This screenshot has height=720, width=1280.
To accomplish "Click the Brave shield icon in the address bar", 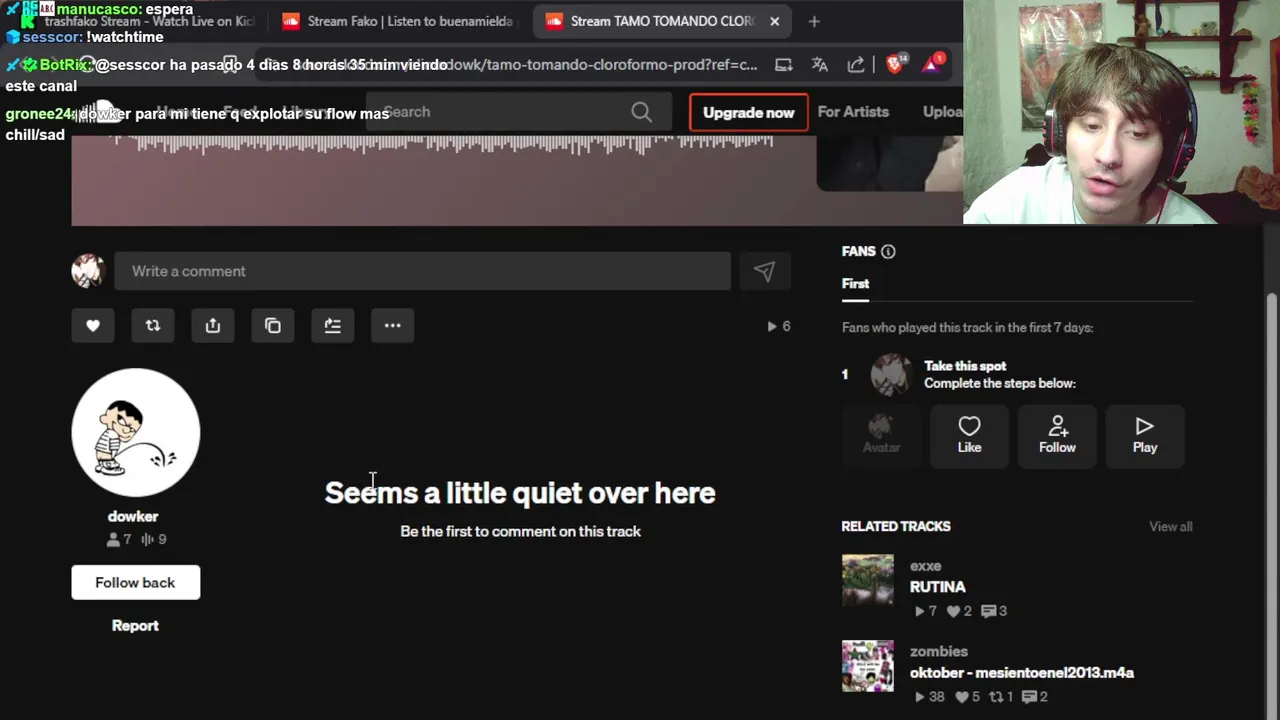I will pos(895,64).
